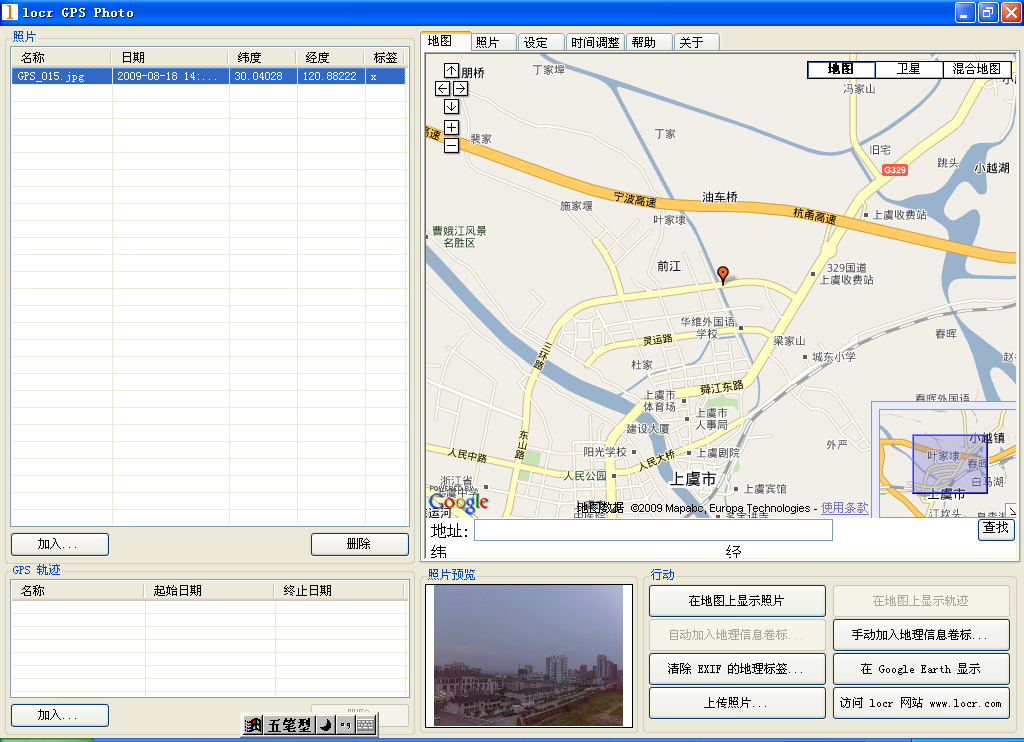
Task: Click the 五笔型 input method logo icon
Action: pos(253,724)
